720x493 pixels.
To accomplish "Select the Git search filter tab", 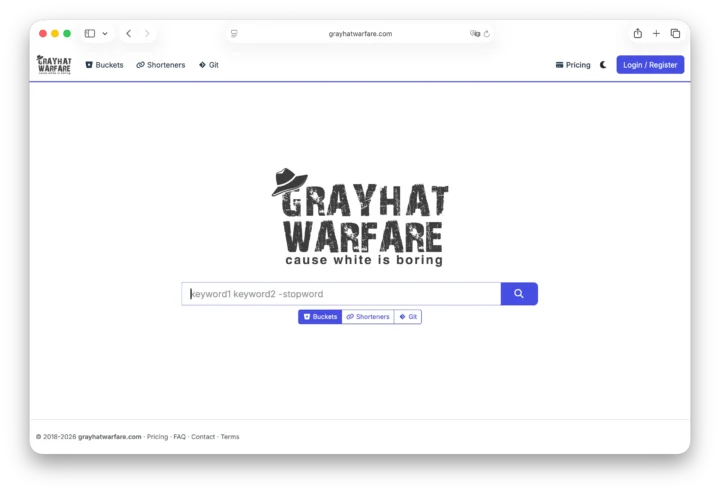I will (x=408, y=317).
